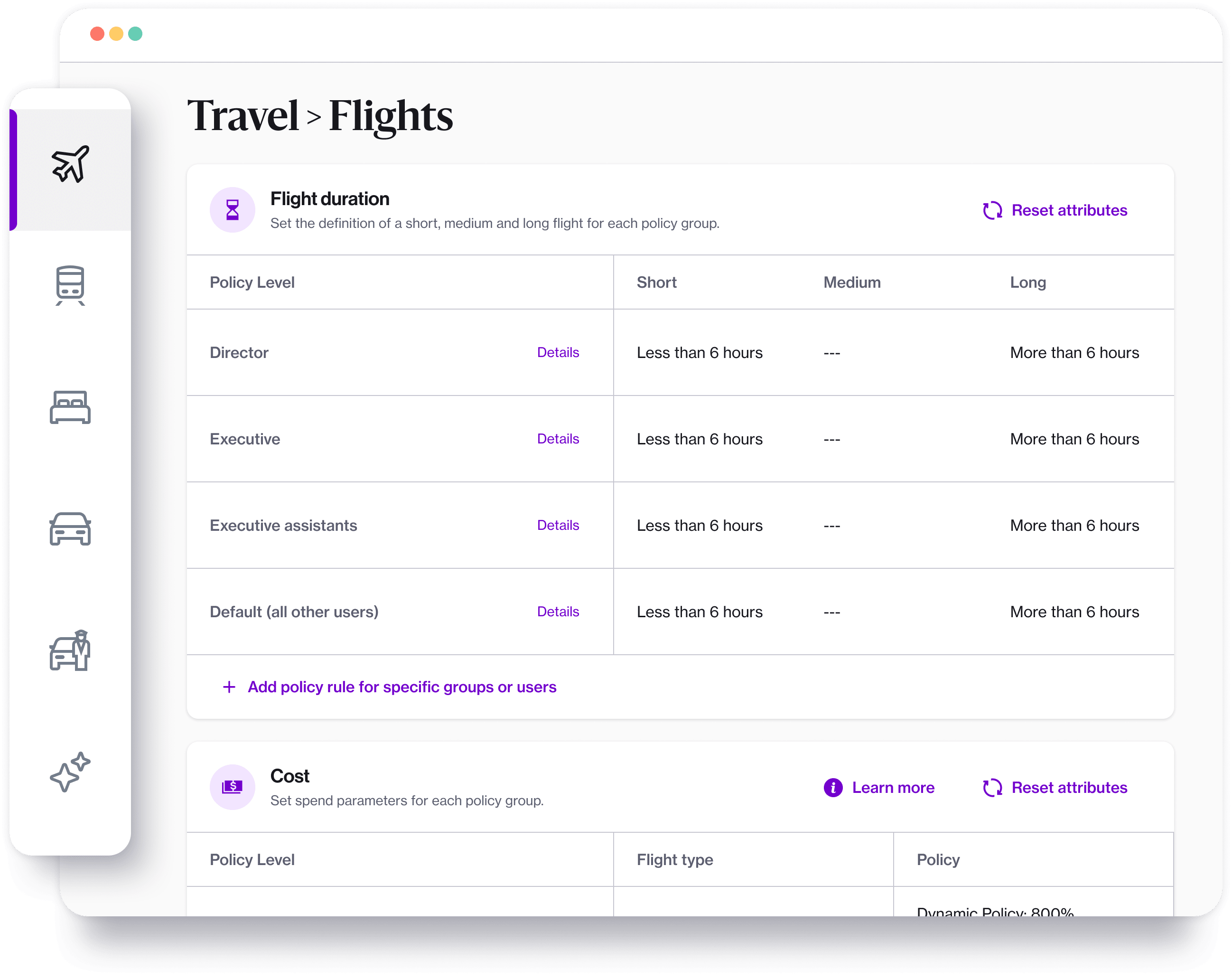The height and width of the screenshot is (979, 1232).
Task: Click the sparkle stars sidebar icon
Action: pyautogui.click(x=70, y=772)
